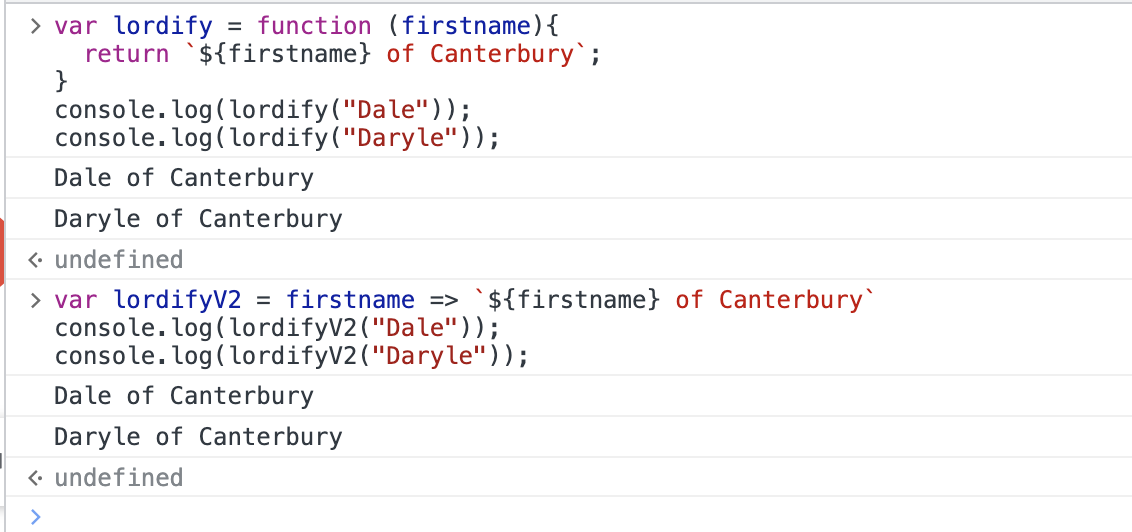
Task: Click the "function" keyword in first snippet
Action: click(314, 26)
